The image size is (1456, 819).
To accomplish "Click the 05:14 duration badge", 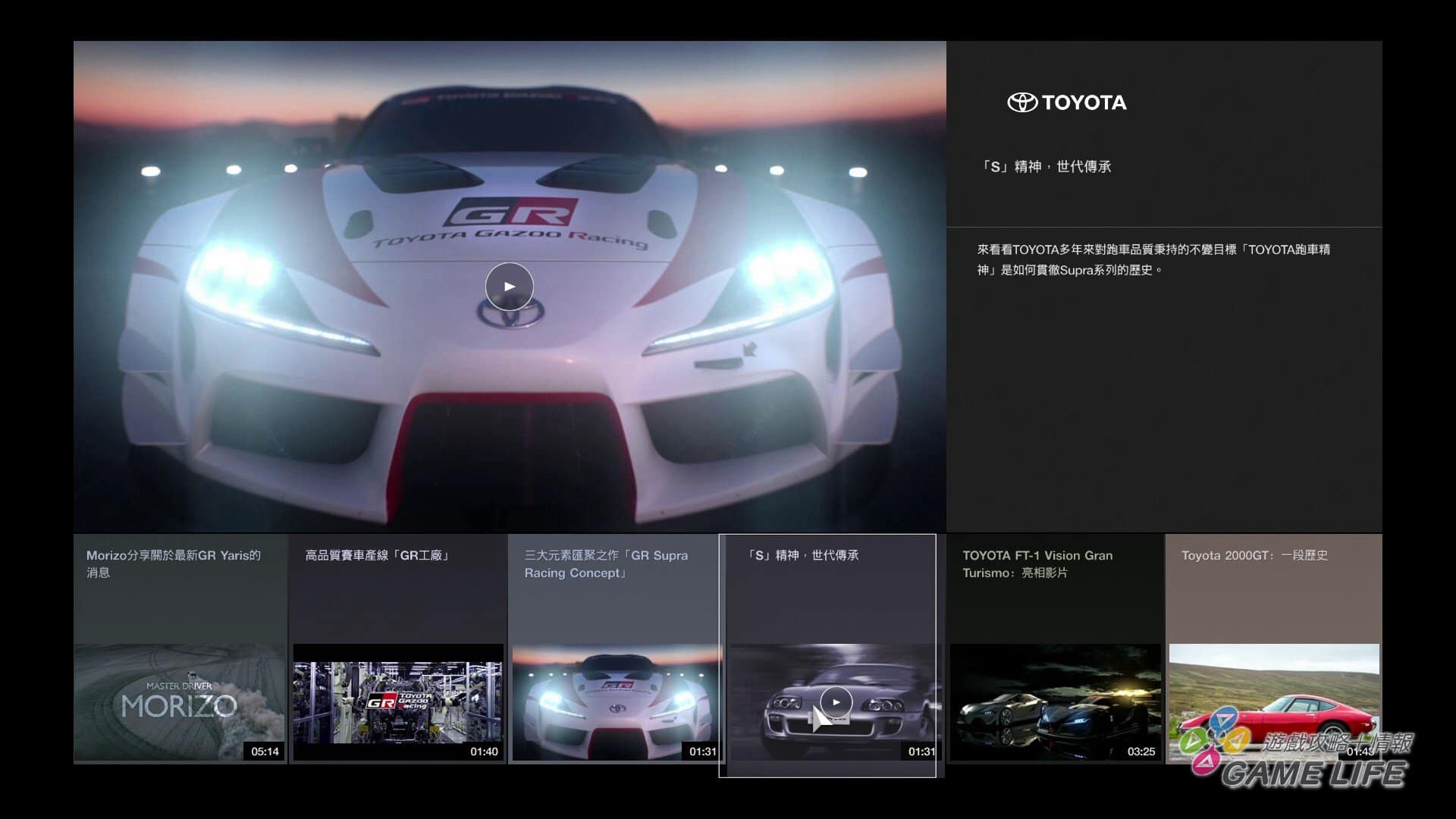I will (x=265, y=752).
